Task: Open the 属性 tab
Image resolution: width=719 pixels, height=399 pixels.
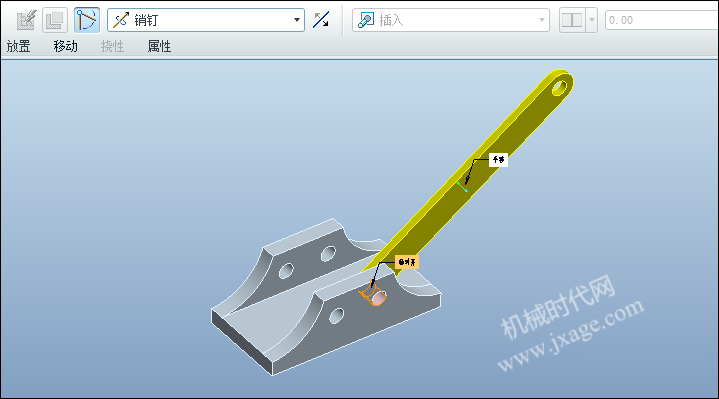Action: coord(159,46)
